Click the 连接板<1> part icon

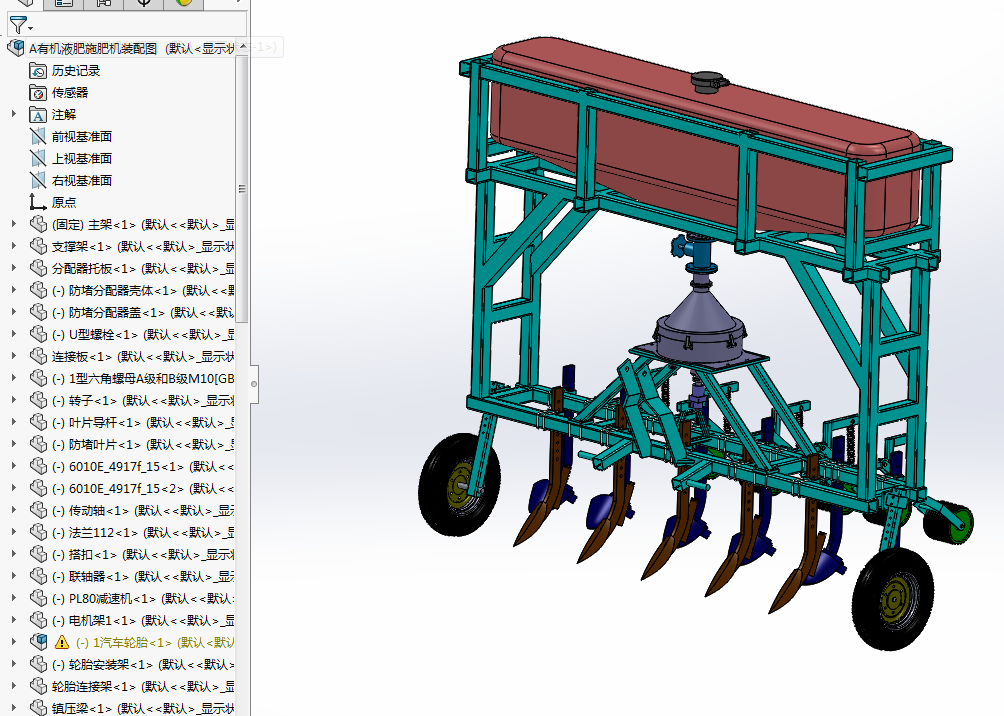pos(38,356)
